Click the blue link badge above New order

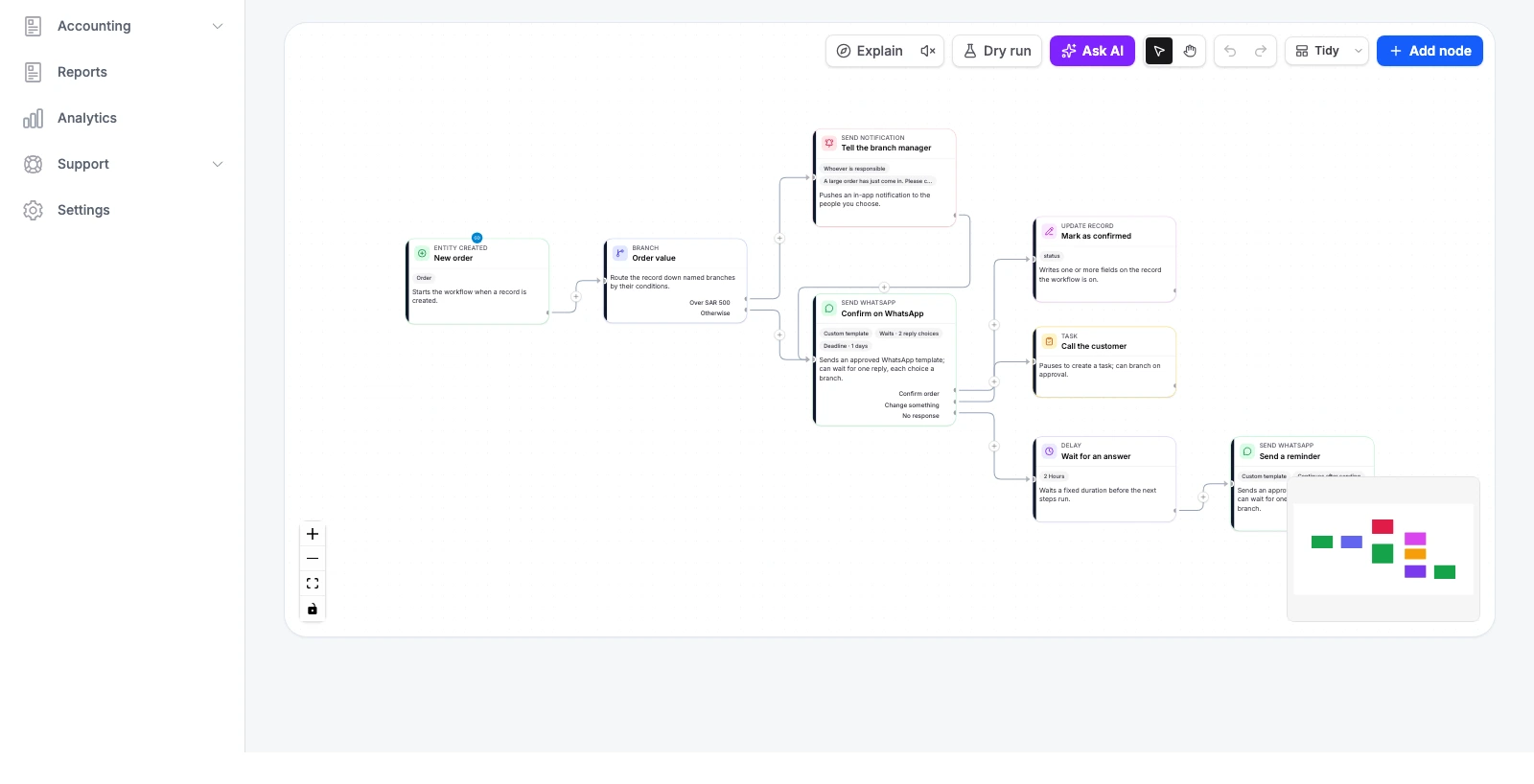[x=476, y=238]
